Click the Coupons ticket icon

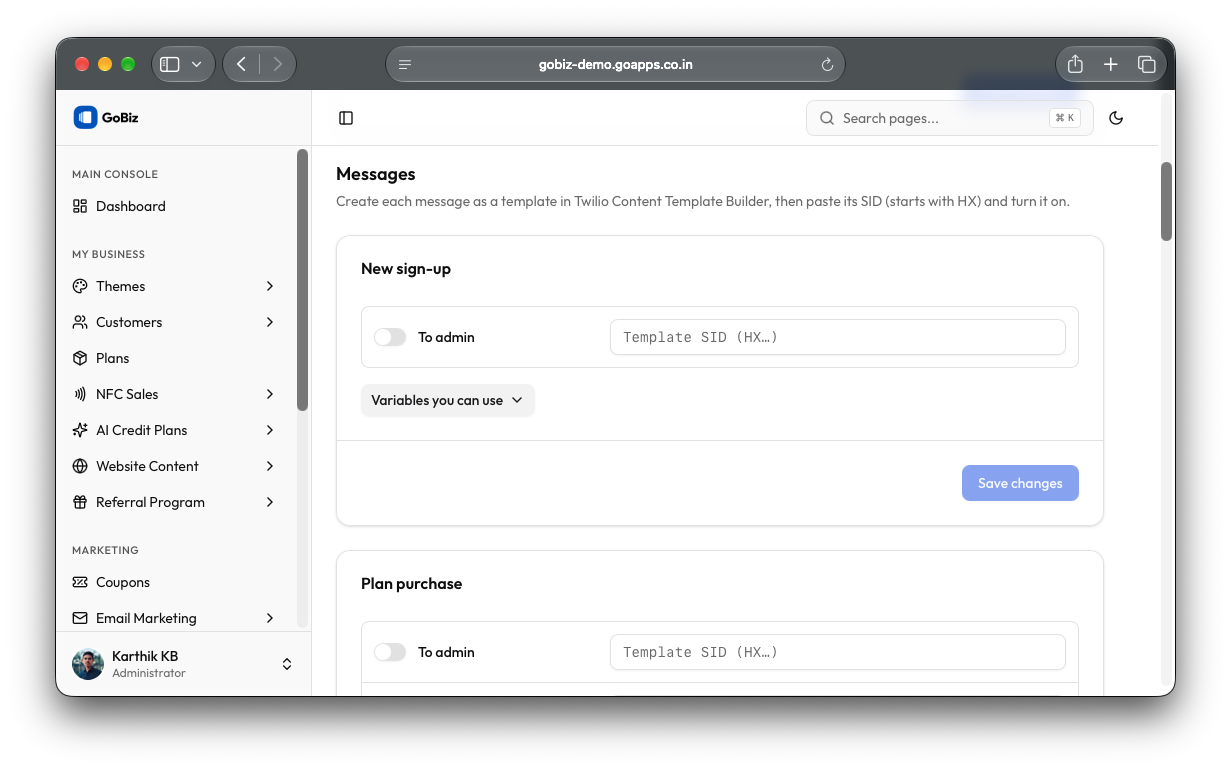pyautogui.click(x=80, y=582)
